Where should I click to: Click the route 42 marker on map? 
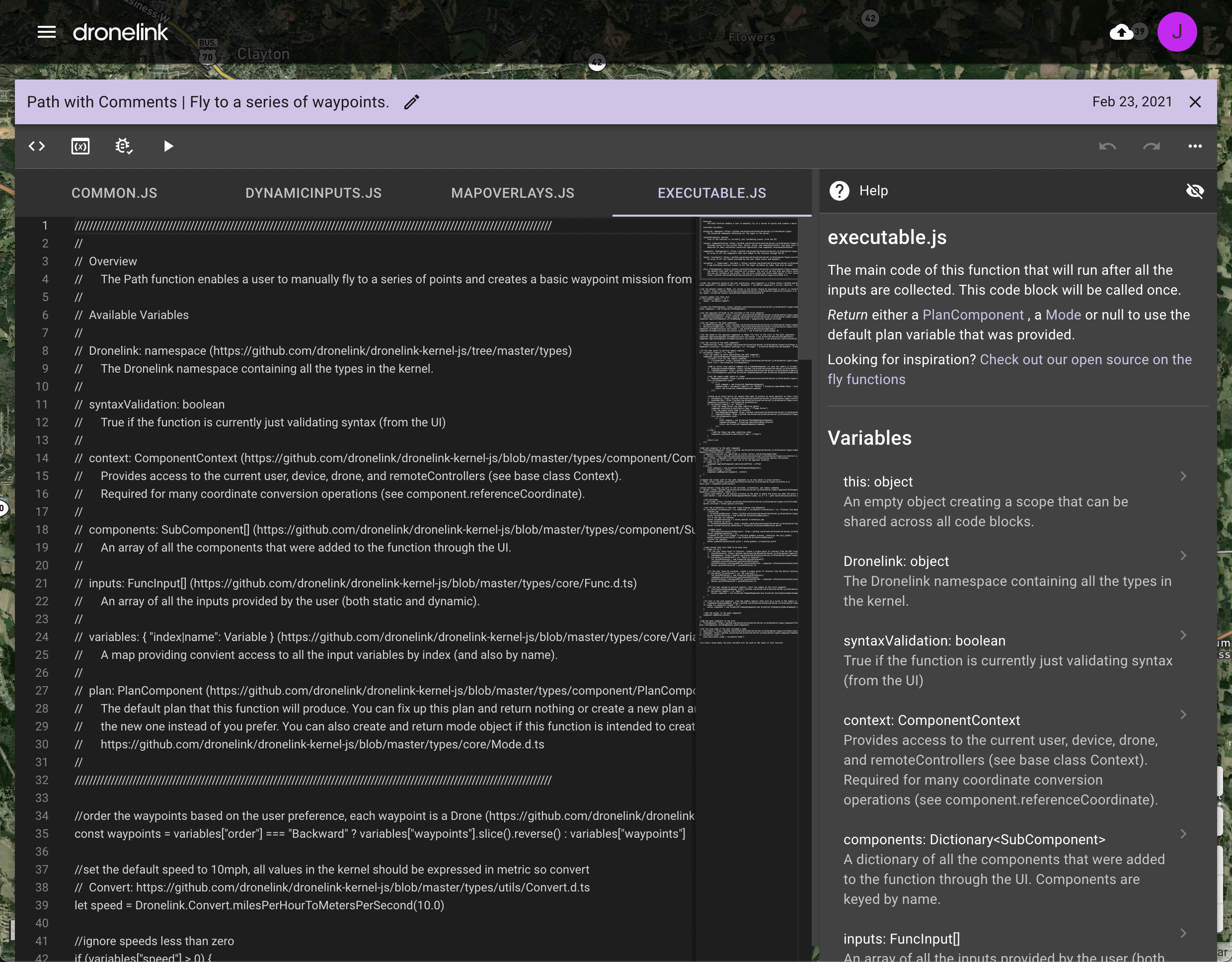pyautogui.click(x=597, y=62)
